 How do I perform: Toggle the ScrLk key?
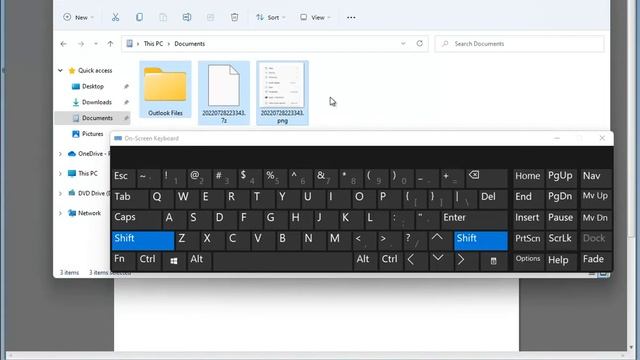tap(561, 240)
